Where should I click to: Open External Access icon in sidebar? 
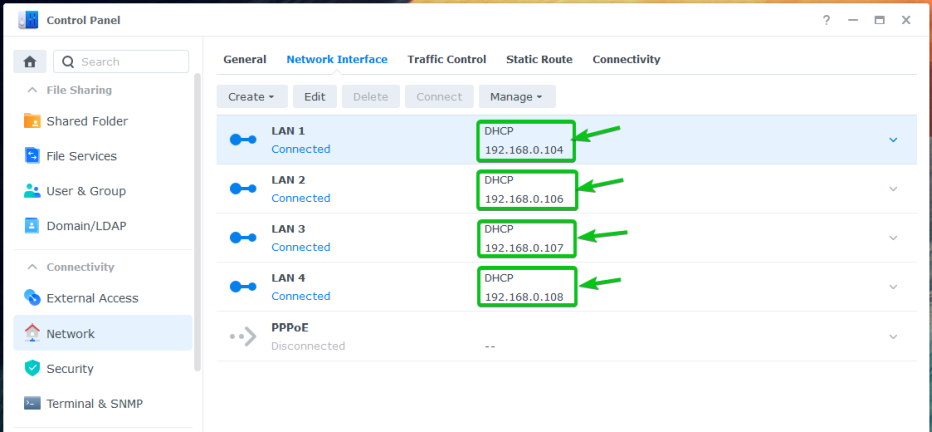[32, 297]
